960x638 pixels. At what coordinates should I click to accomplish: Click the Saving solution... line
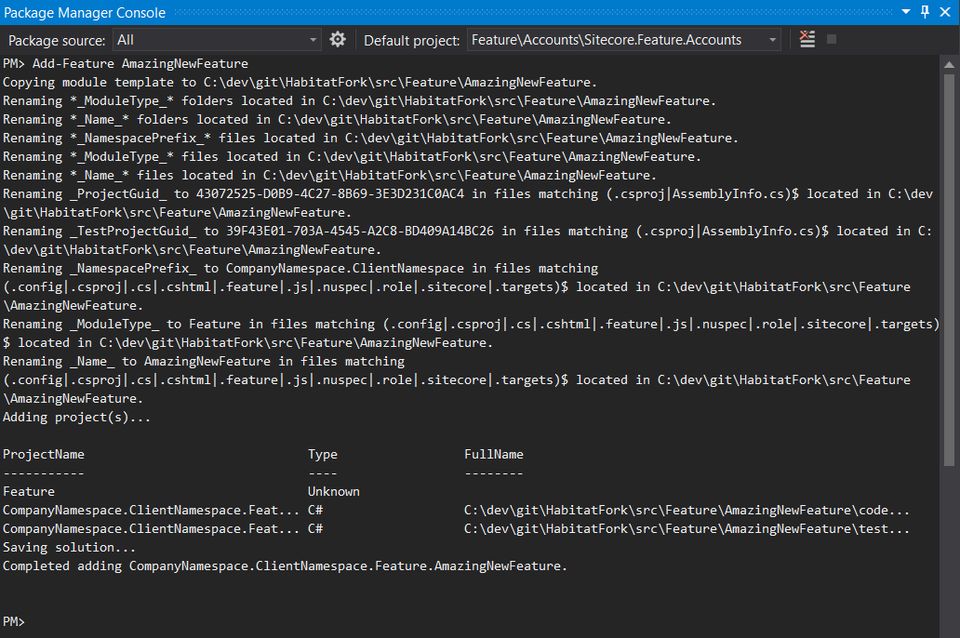(69, 547)
